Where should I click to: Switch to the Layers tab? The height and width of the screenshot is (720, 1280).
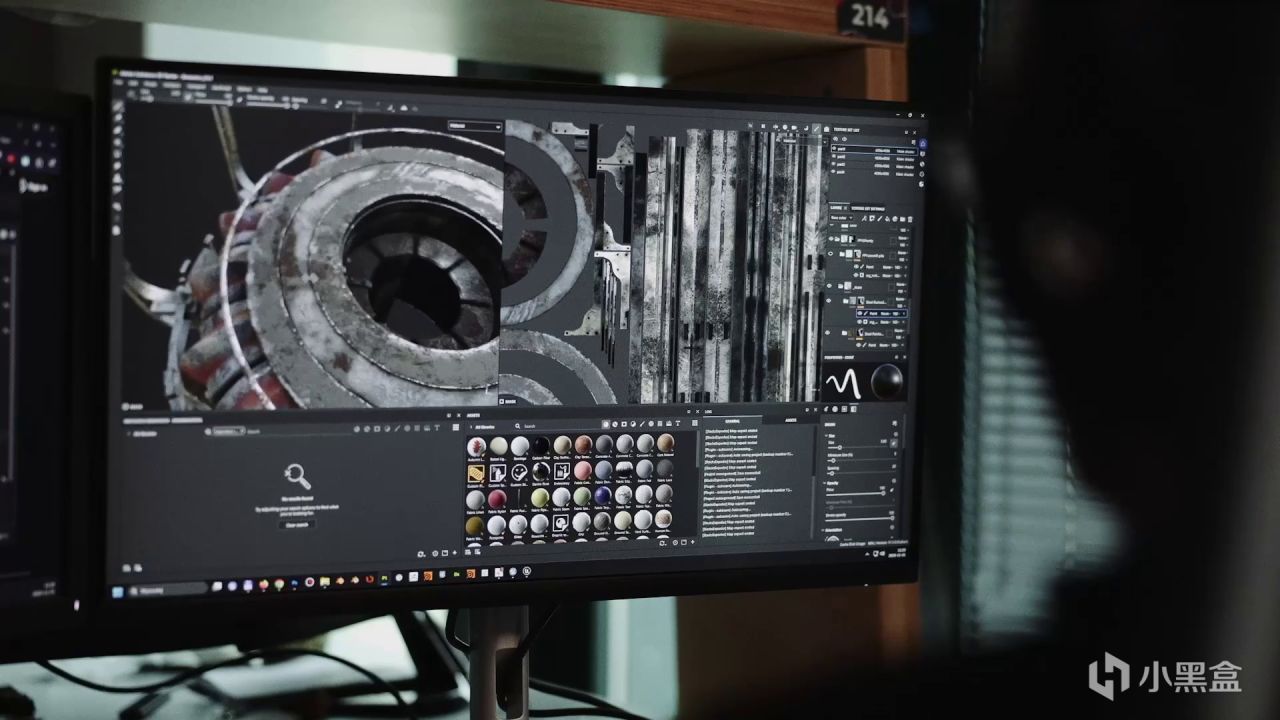tap(838, 208)
